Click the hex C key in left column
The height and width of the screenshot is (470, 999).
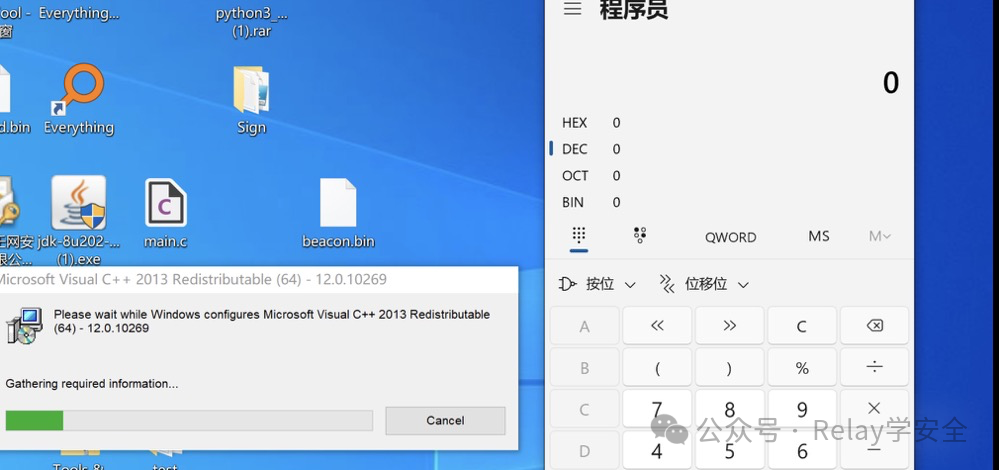(x=584, y=408)
